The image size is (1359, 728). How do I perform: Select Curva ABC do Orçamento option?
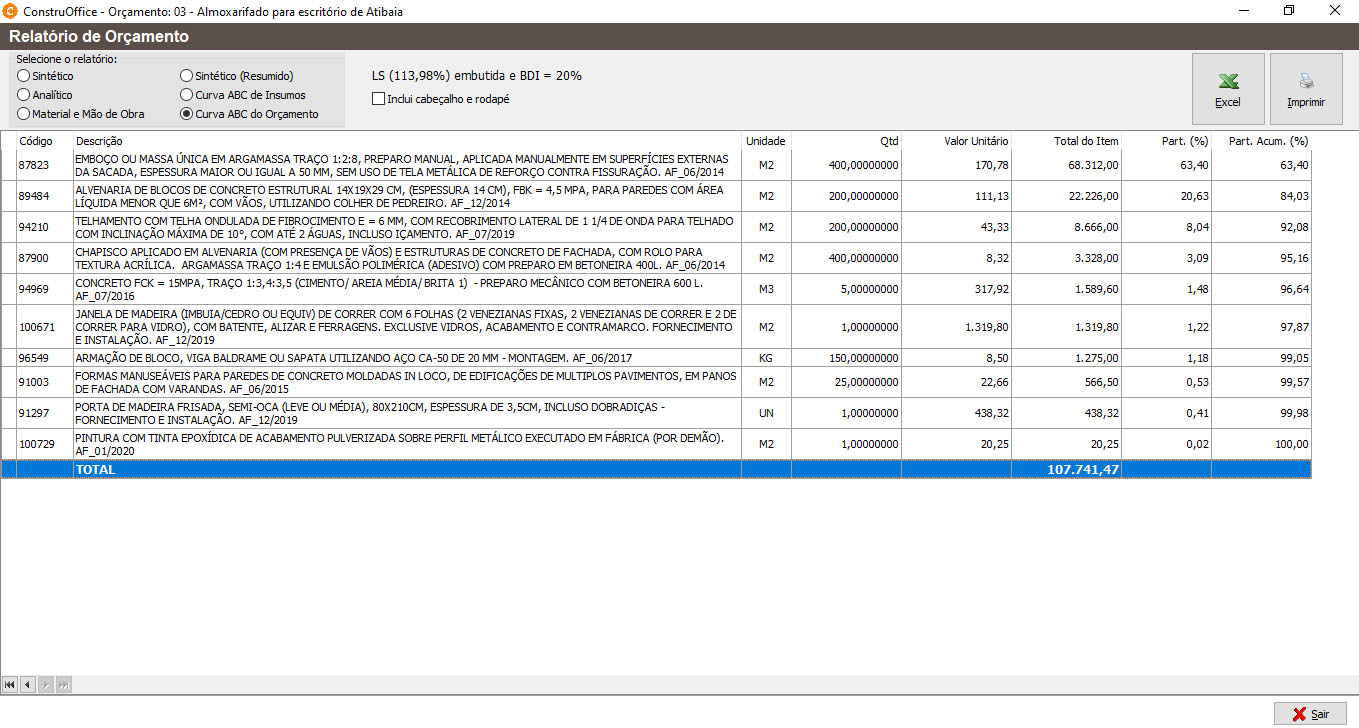tap(249, 114)
